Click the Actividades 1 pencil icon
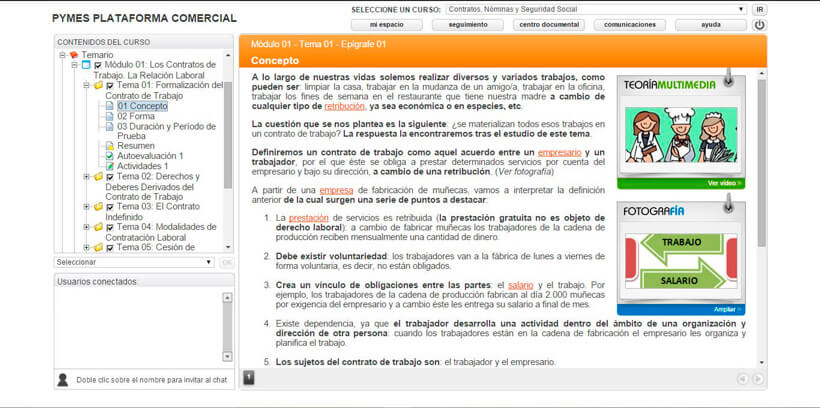This screenshot has height=408, width=820. coord(109,166)
